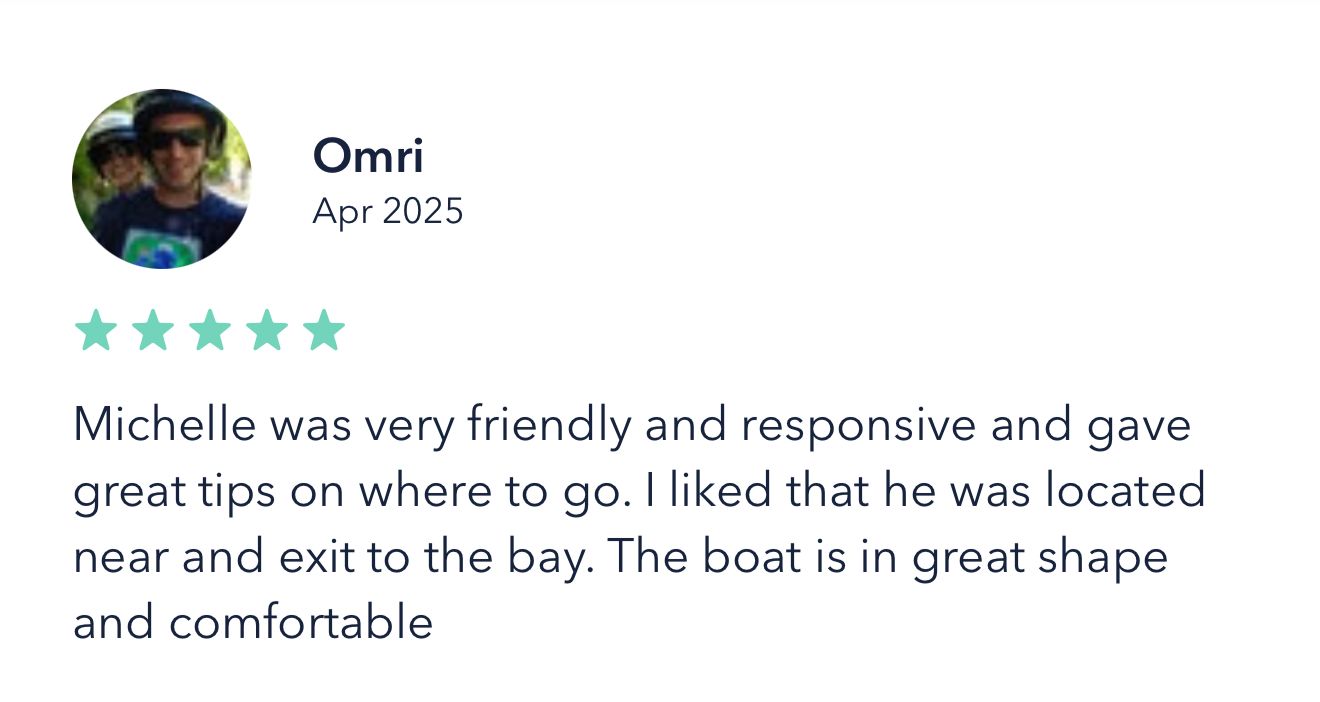This screenshot has width=1320, height=702.
Task: Select the second rating star
Action: (153, 330)
